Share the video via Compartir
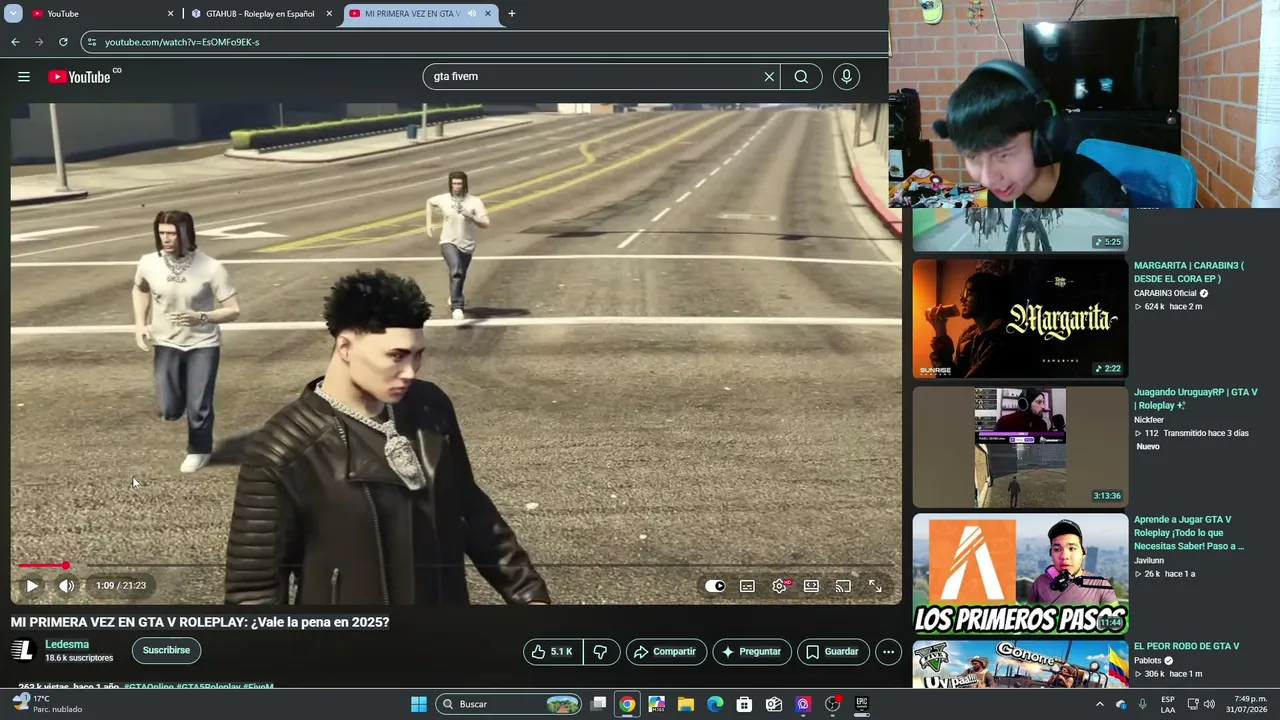 [666, 652]
